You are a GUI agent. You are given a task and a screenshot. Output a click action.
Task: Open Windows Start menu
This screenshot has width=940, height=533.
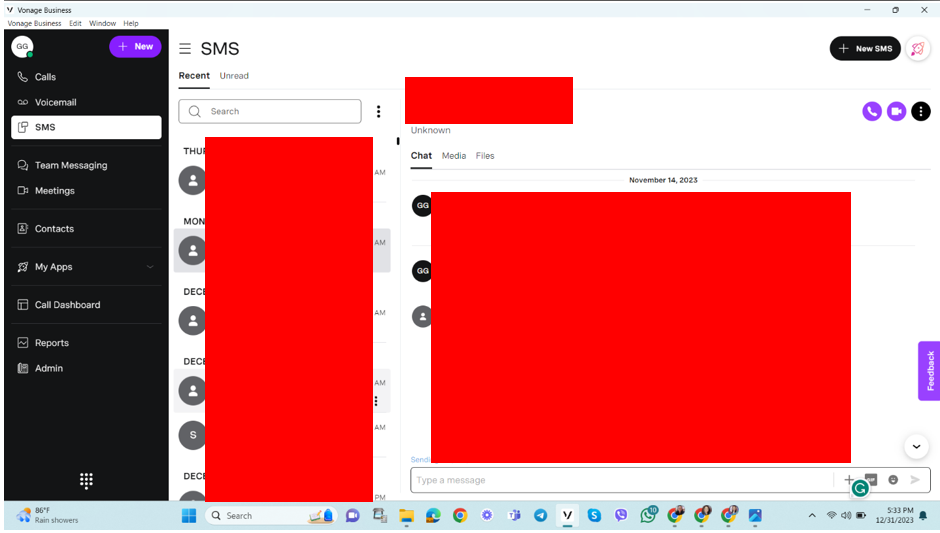(189, 516)
